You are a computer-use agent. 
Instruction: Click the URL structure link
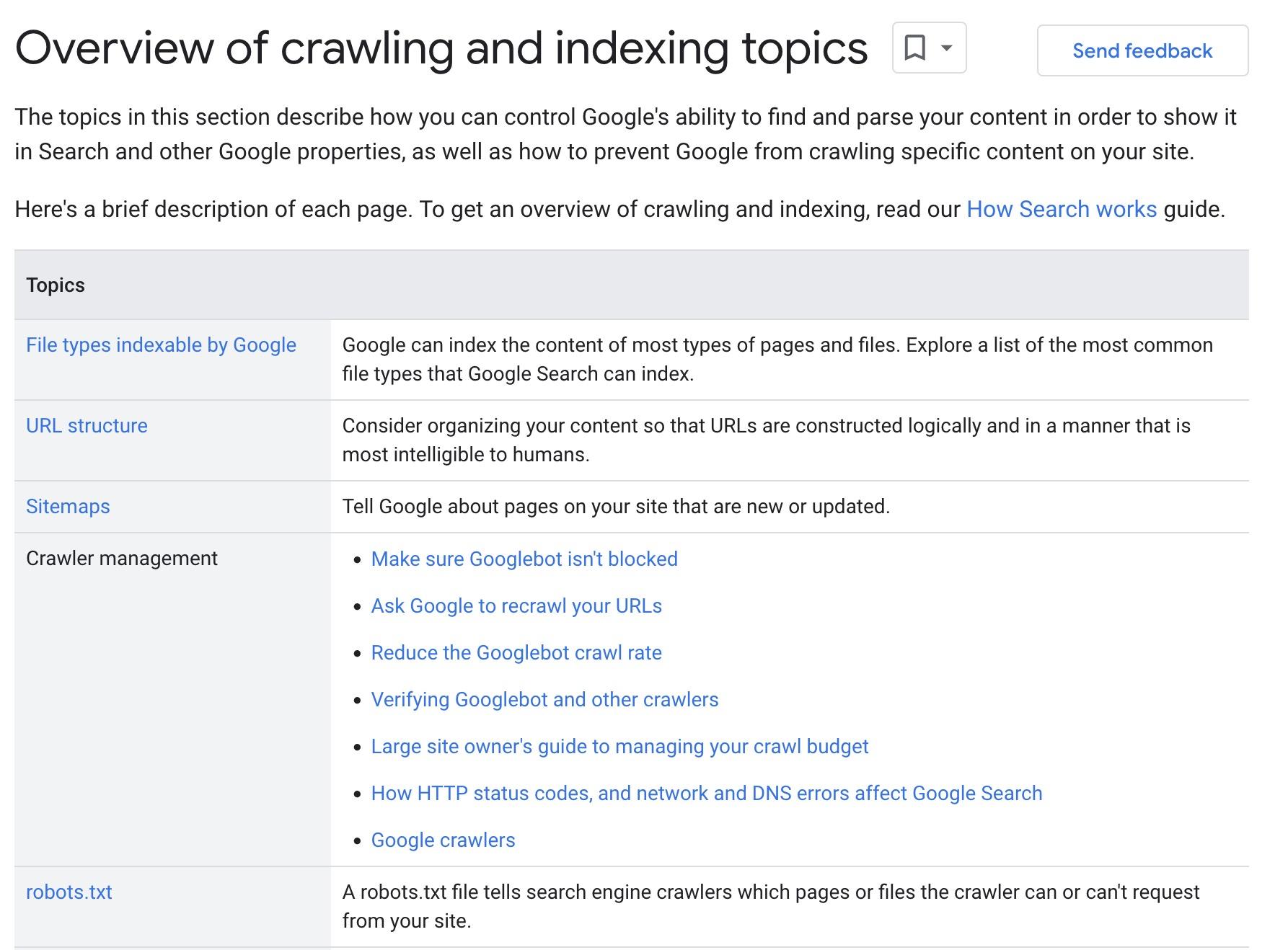tap(86, 425)
